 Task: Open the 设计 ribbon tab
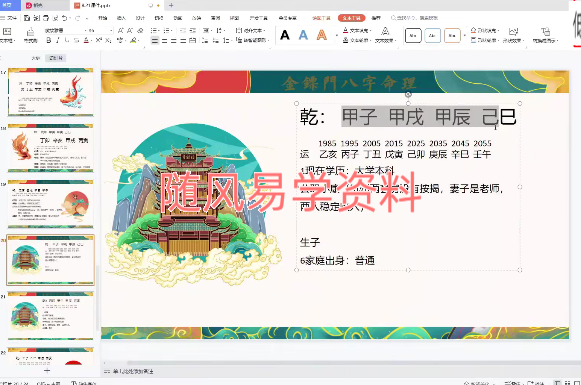click(x=140, y=18)
